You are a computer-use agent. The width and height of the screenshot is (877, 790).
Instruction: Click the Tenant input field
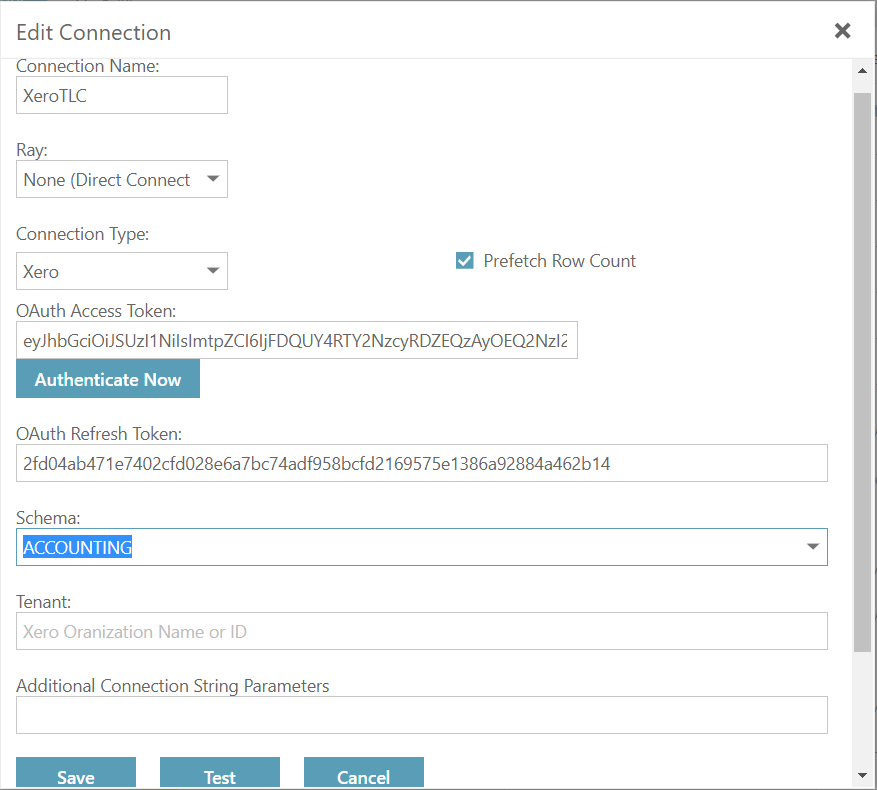tap(422, 631)
